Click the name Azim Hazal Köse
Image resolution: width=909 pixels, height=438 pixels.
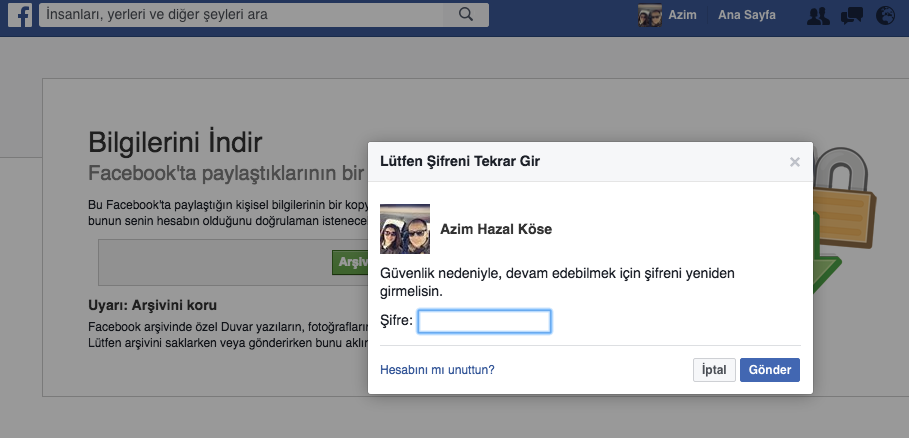496,229
